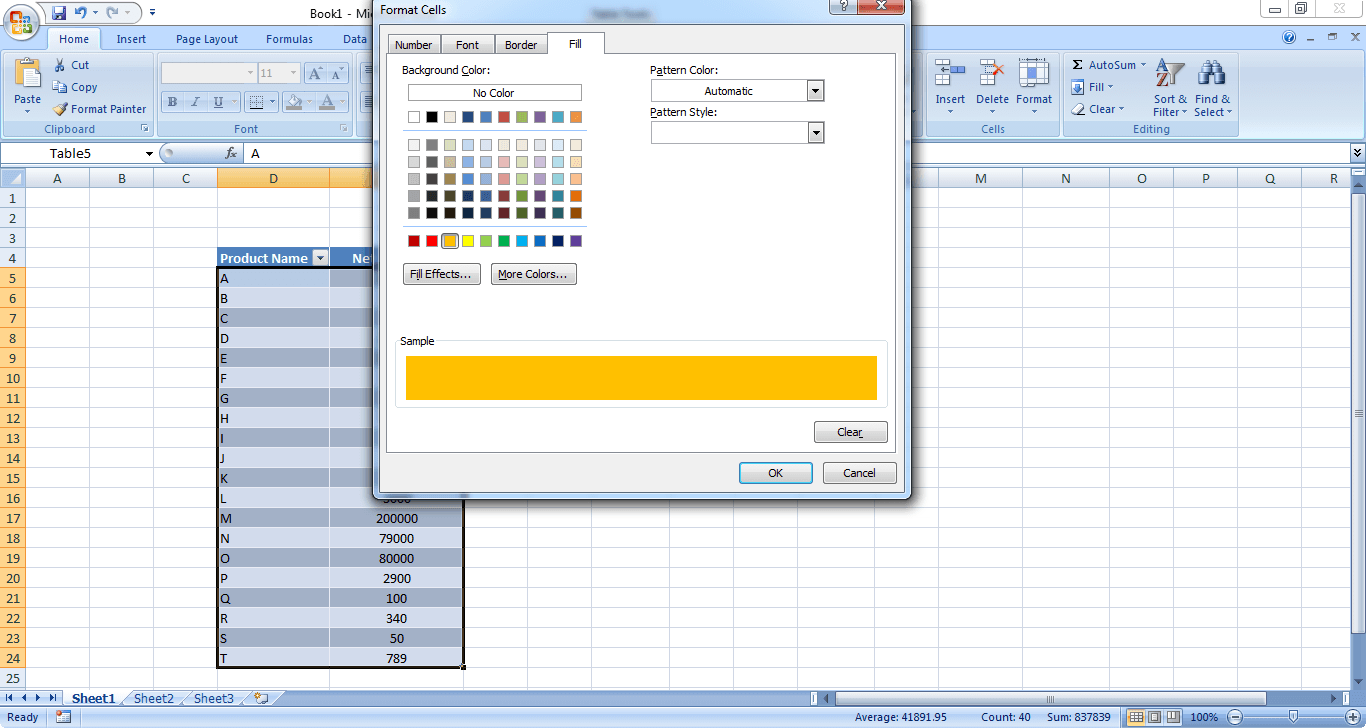This screenshot has width=1366, height=728.
Task: Pick the standard yellow color swatch
Action: (468, 241)
